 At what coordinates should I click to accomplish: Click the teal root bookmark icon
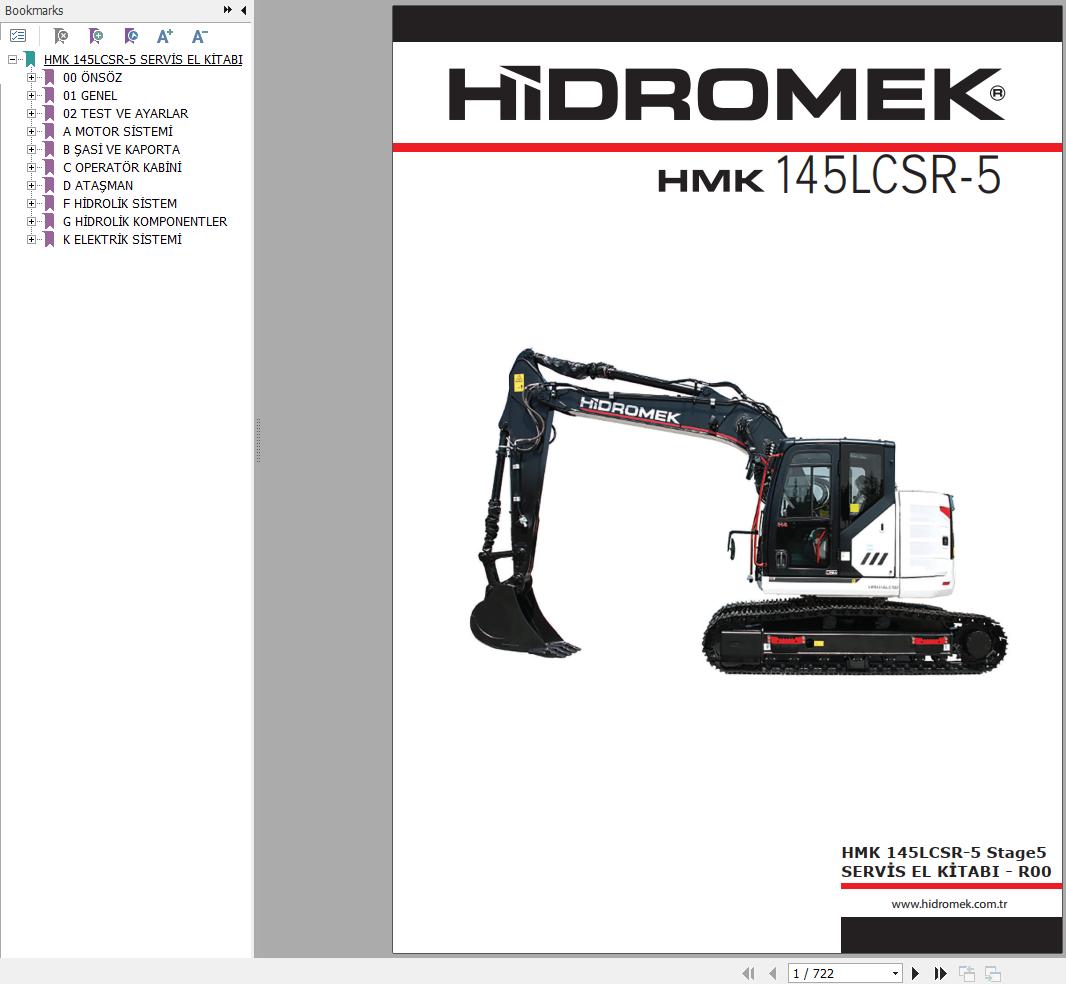pyautogui.click(x=30, y=60)
